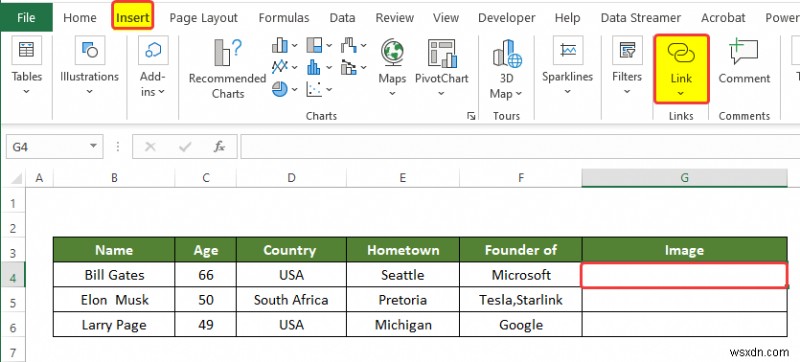Select the Image header cell
Screen dimensions: 800x362
click(684, 250)
